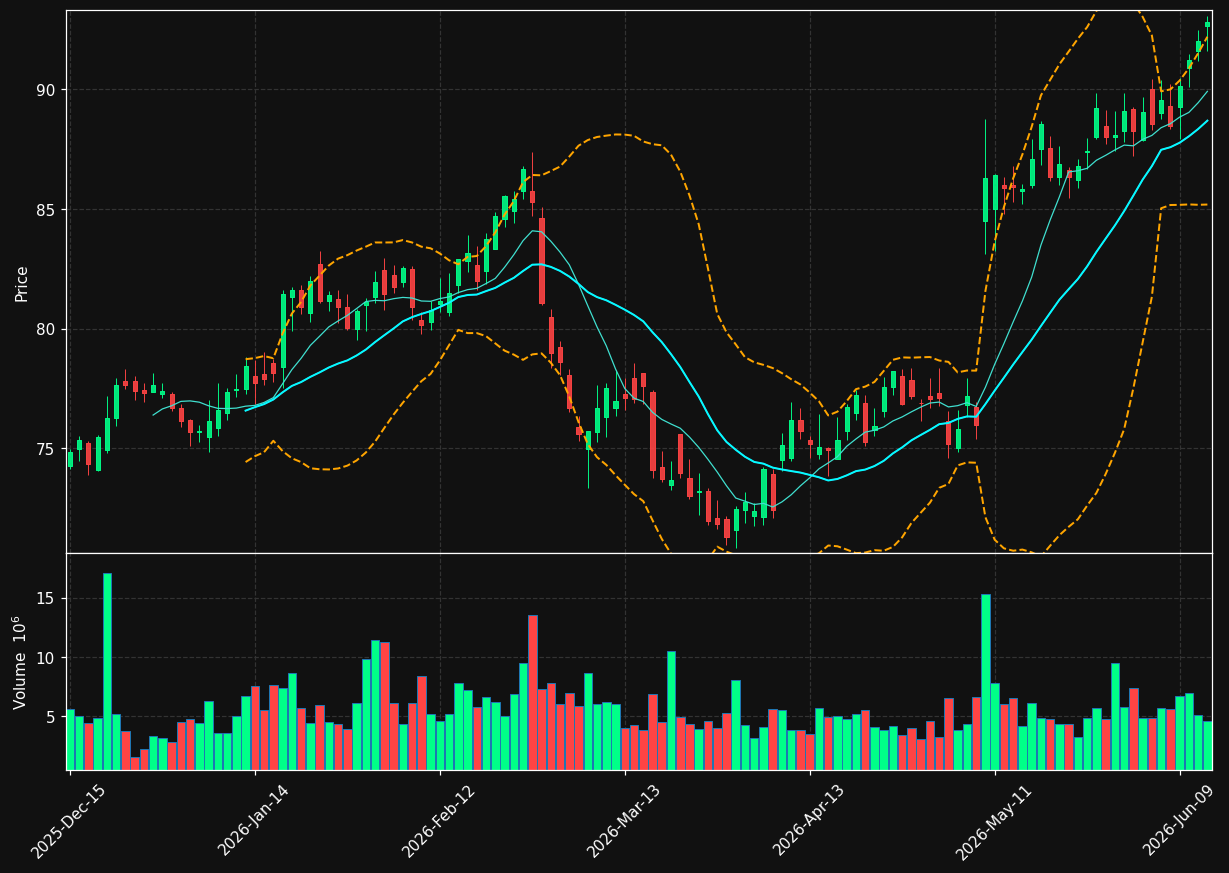Click the 10 volume axis label
The height and width of the screenshot is (873, 1229).
pos(48,657)
